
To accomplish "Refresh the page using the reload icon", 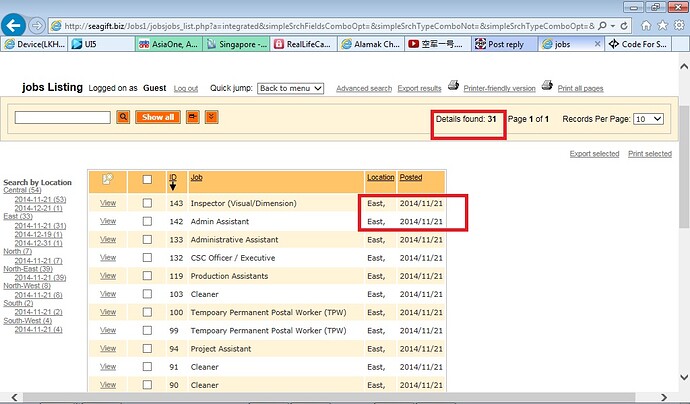I will 624,26.
